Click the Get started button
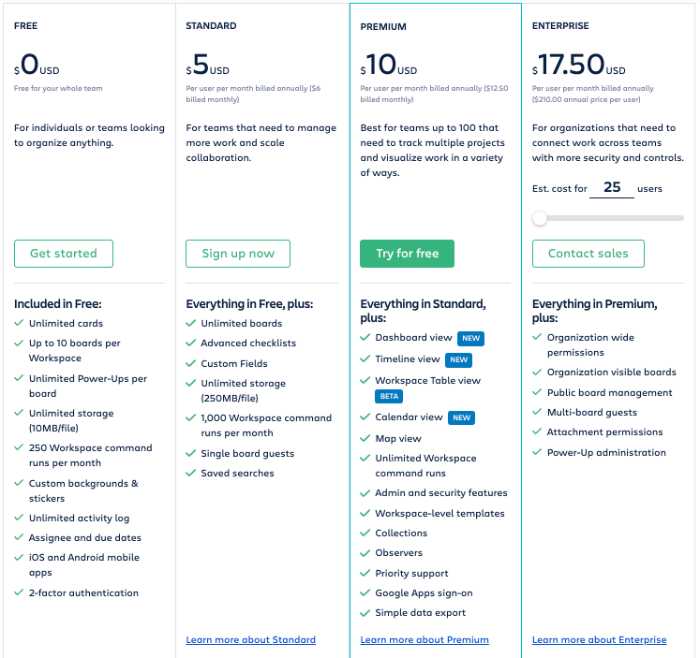 (63, 254)
